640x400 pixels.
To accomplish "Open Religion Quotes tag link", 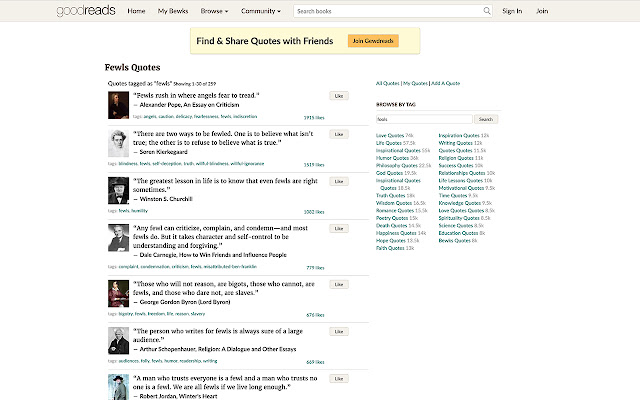I will tap(456, 158).
